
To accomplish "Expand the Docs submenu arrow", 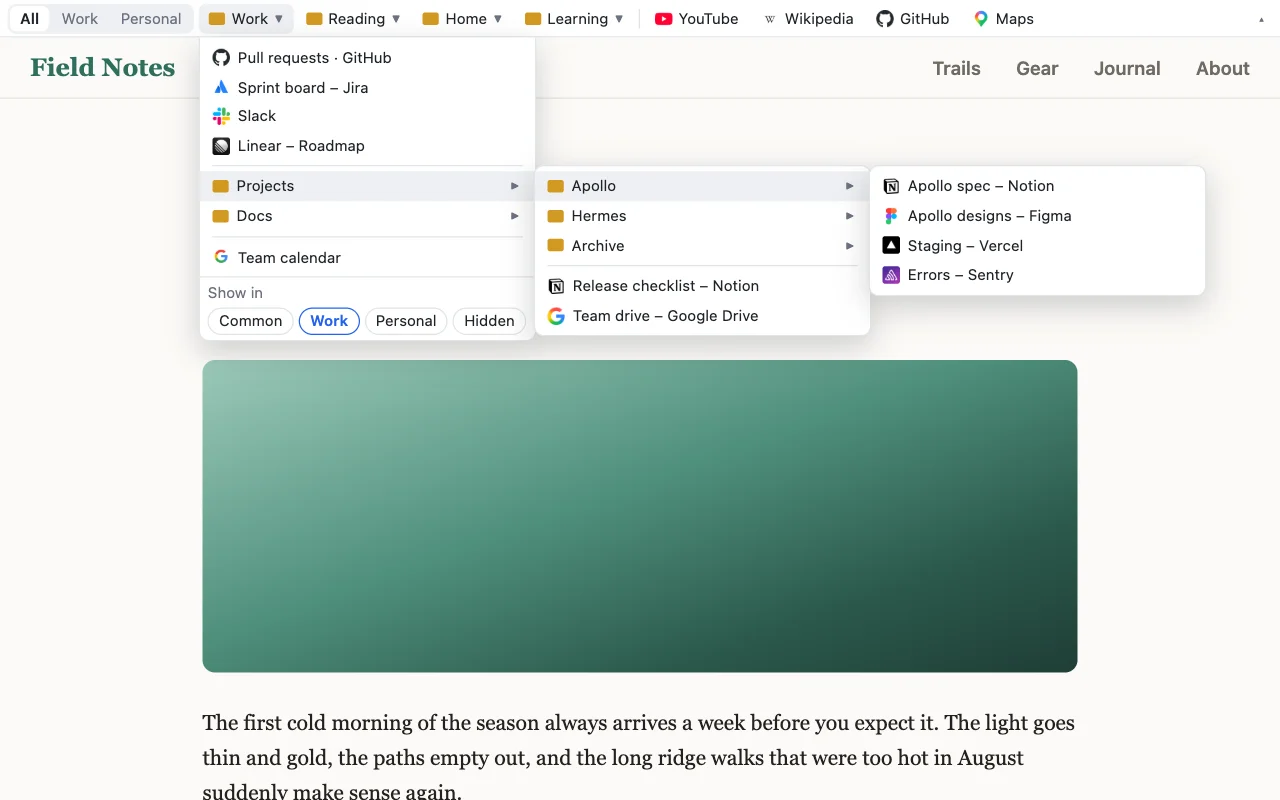I will [515, 216].
